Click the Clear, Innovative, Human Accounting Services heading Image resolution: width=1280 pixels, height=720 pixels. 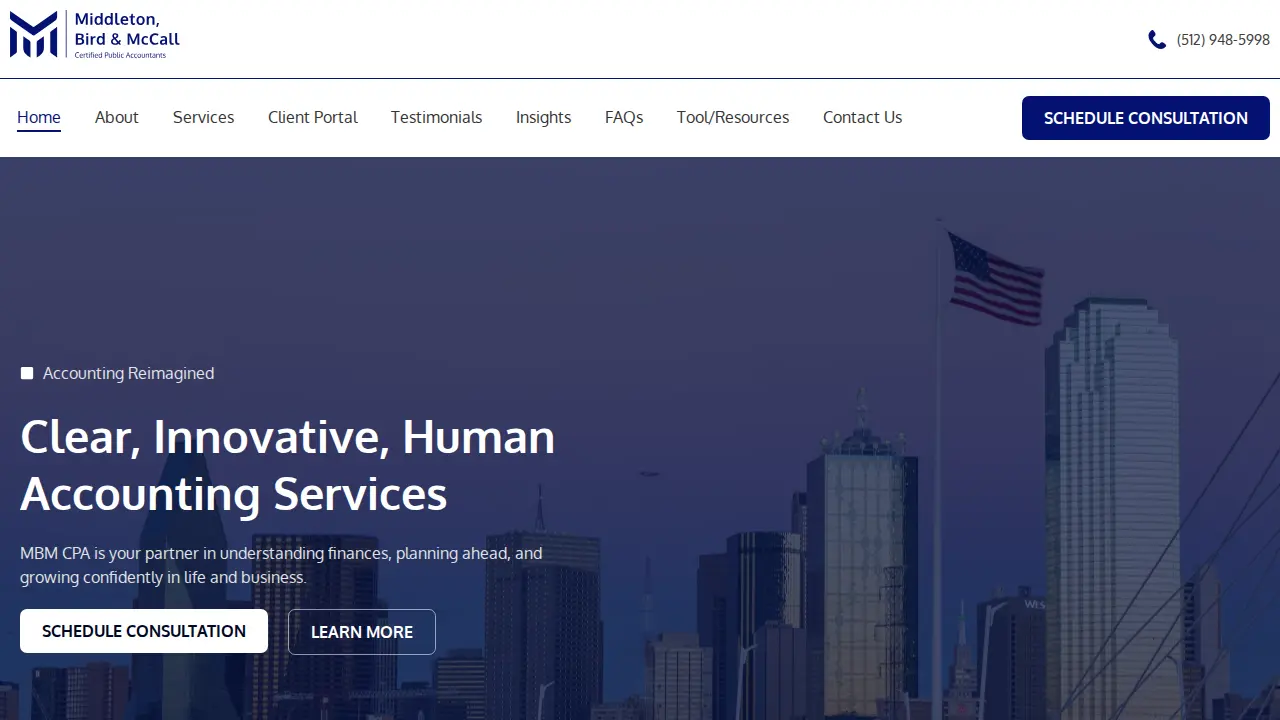(288, 465)
